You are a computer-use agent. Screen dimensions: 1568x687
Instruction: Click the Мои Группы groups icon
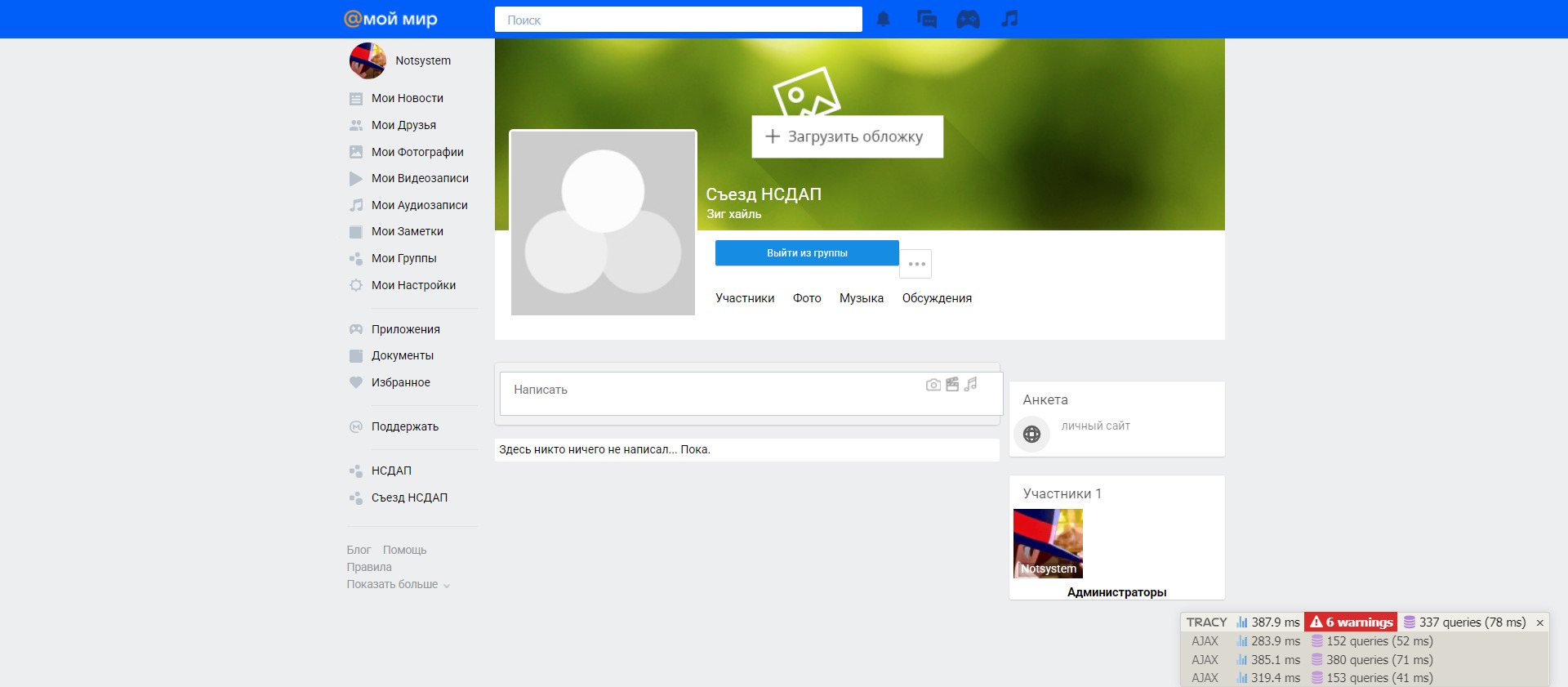[x=356, y=259]
